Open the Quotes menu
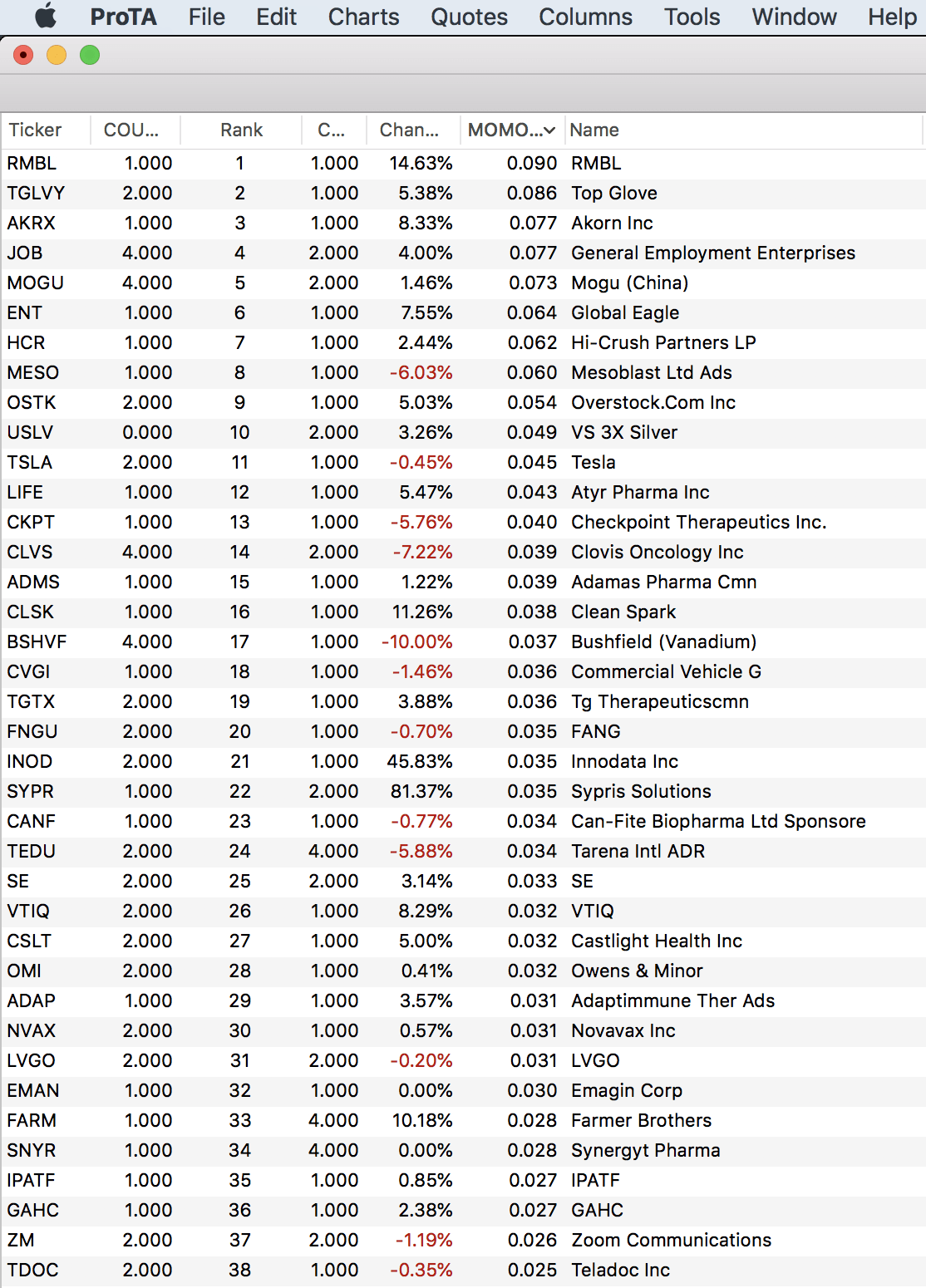The height and width of the screenshot is (1288, 926). [x=469, y=17]
